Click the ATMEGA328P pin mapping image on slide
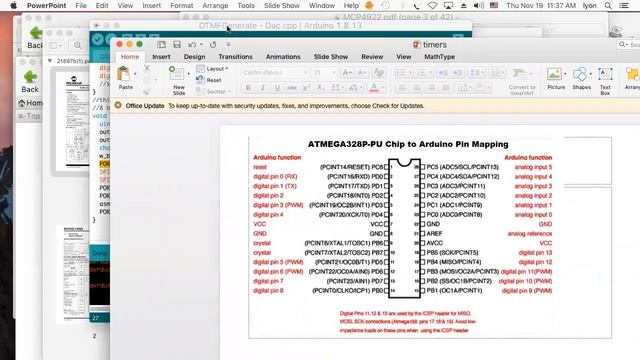This screenshot has height=360, width=640. click(407, 238)
